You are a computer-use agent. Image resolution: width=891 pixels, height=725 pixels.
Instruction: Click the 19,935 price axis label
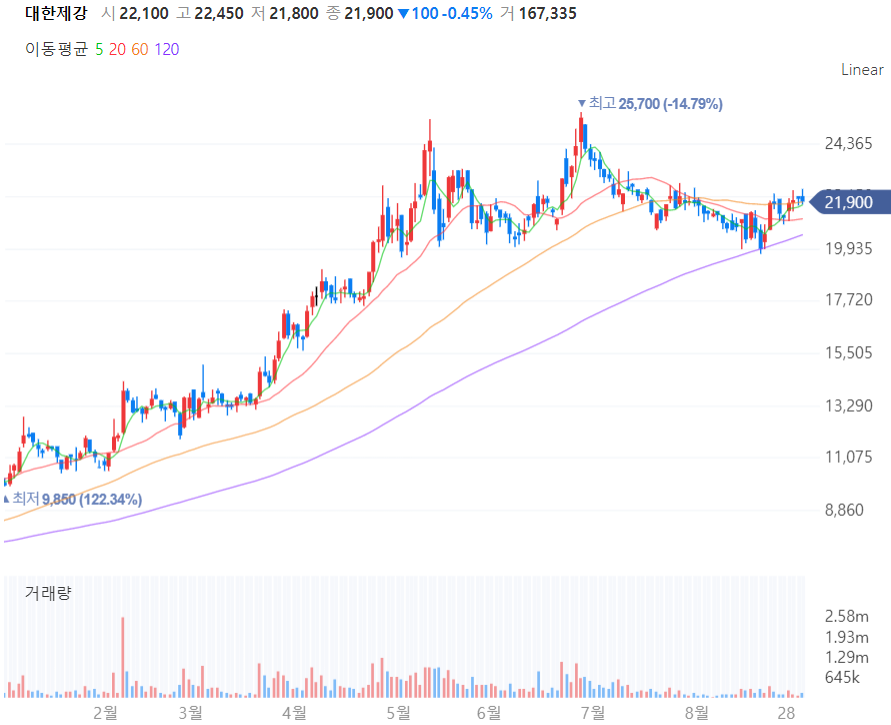[x=848, y=248]
